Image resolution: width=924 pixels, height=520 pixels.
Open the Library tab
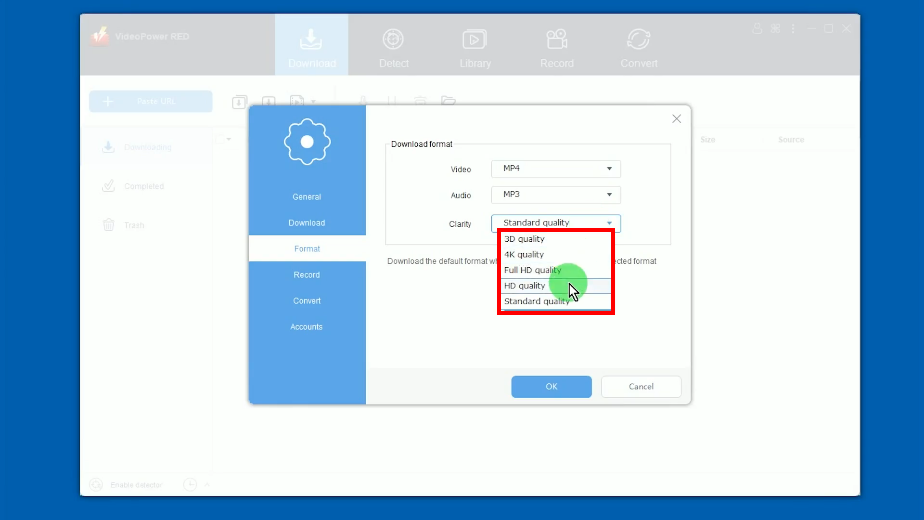pos(475,48)
